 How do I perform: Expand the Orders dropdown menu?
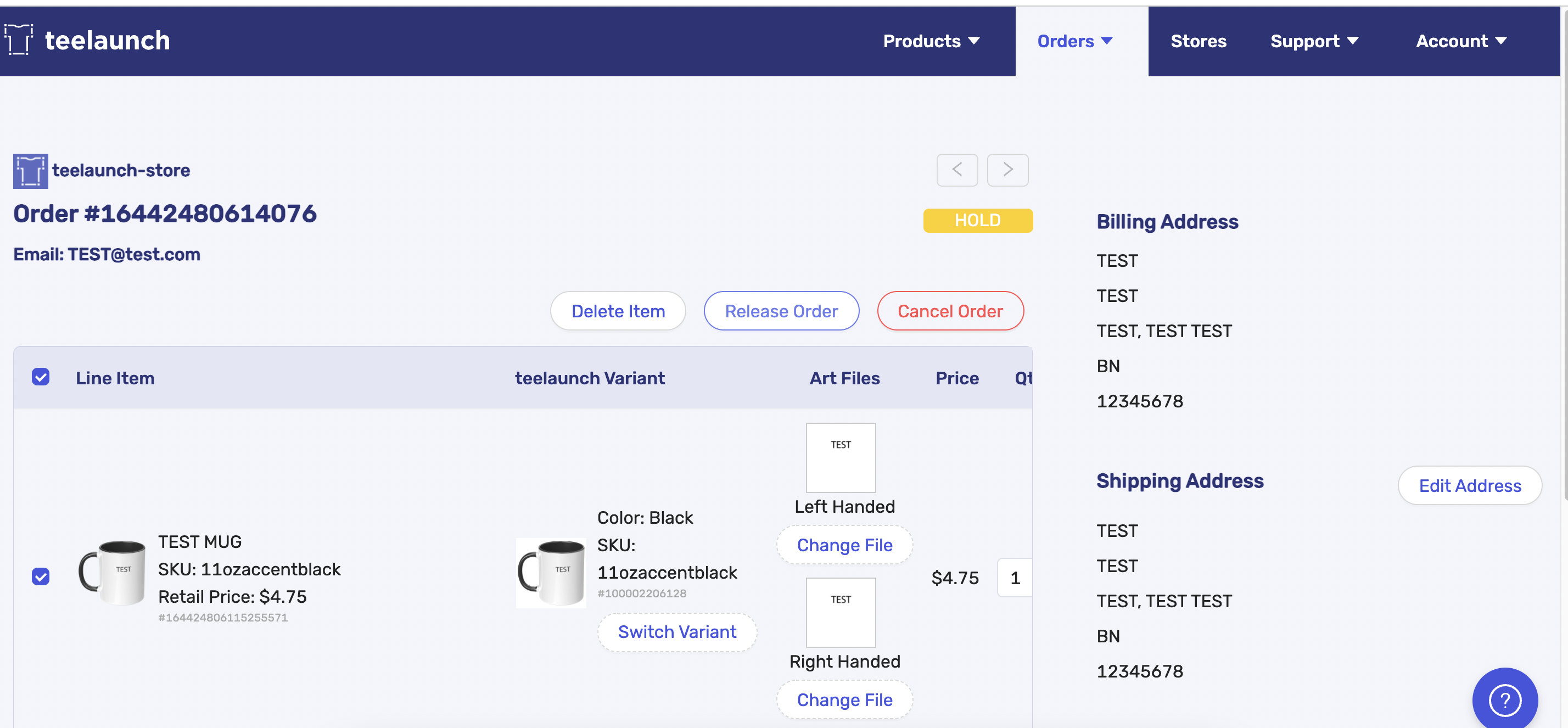coord(1074,41)
